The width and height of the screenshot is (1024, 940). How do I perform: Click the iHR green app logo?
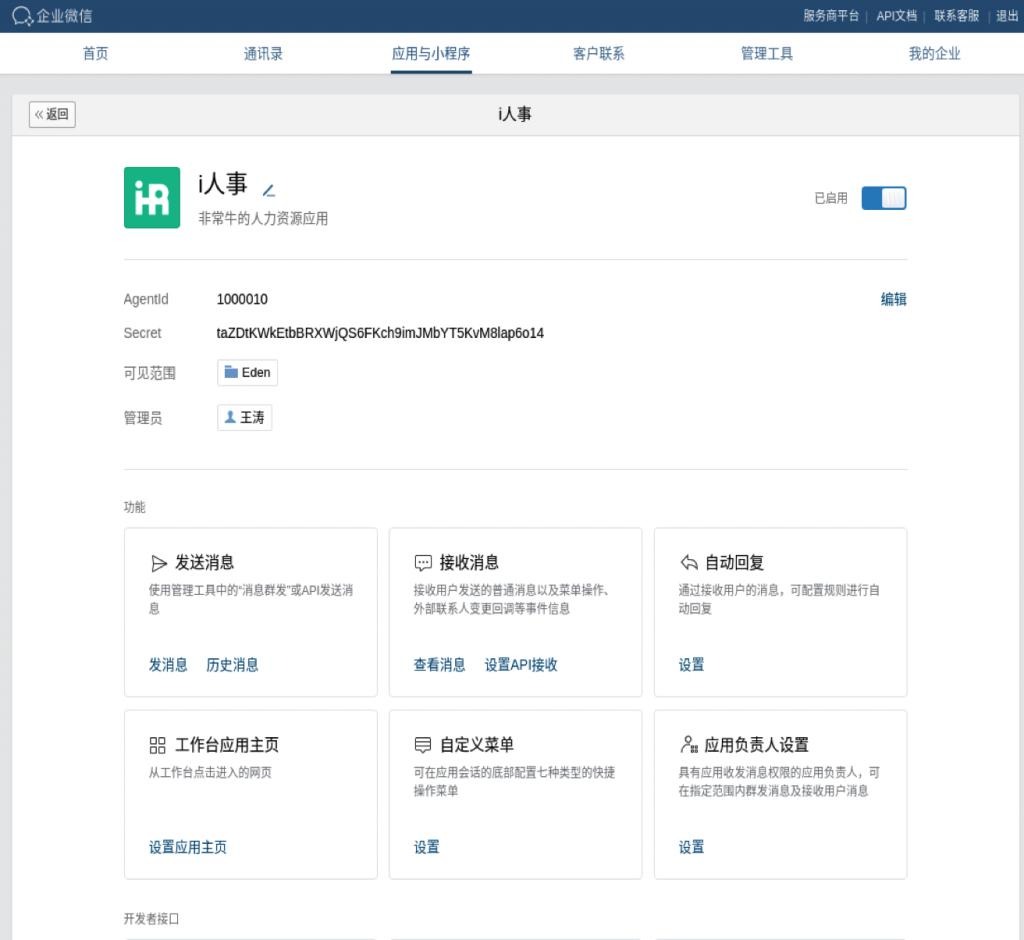pyautogui.click(x=152, y=197)
